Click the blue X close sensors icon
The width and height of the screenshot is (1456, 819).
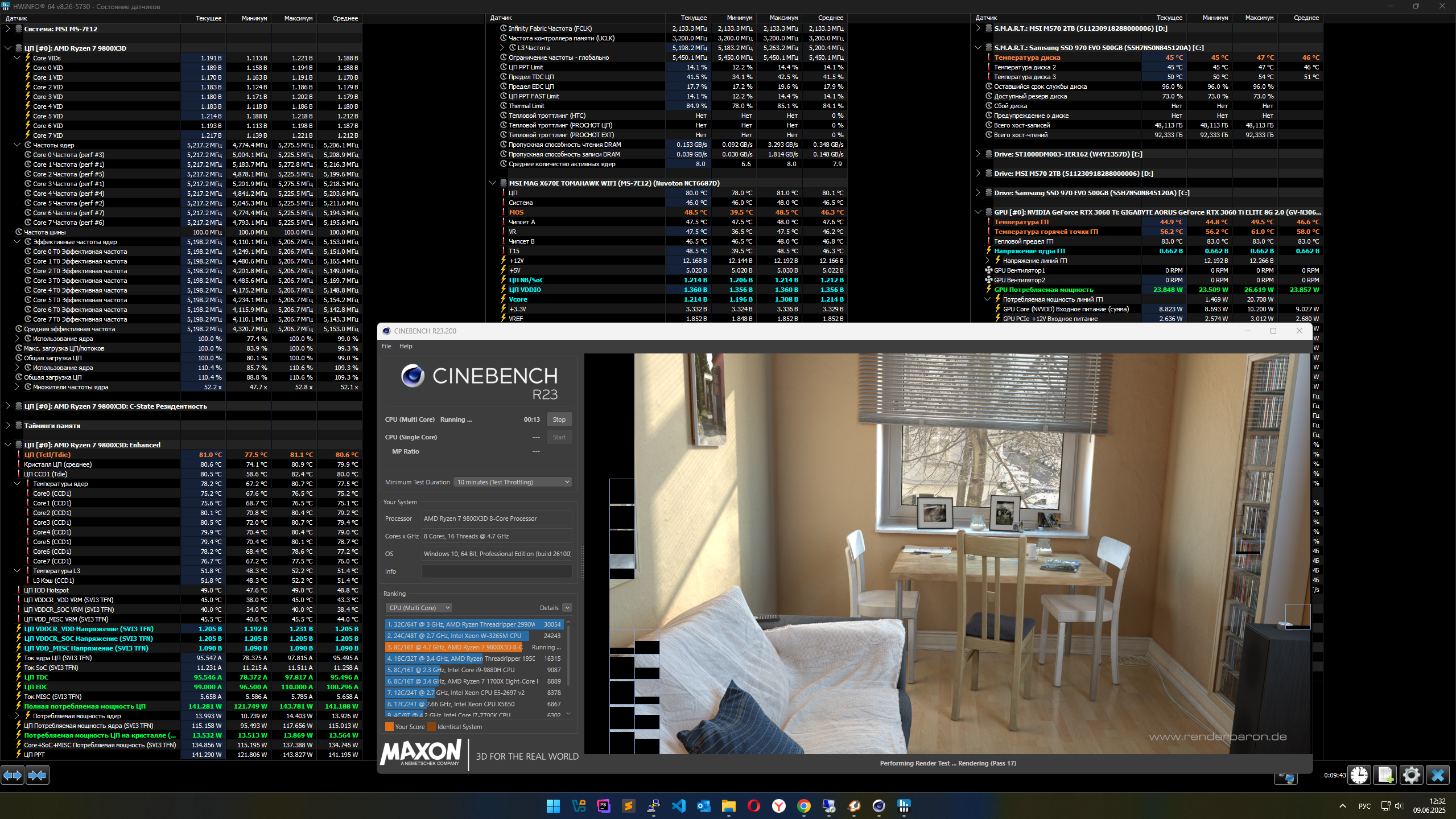pos(1437,775)
